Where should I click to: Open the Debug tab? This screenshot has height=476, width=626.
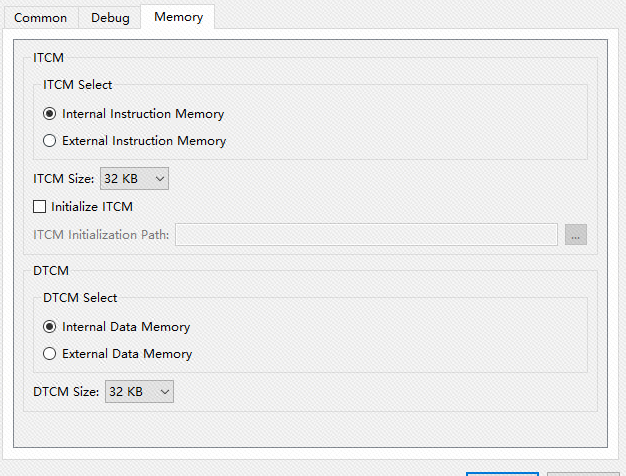110,18
